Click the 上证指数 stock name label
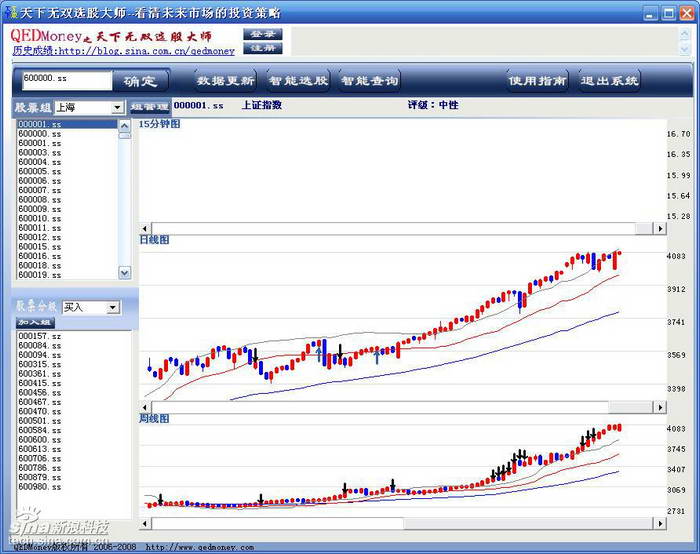Viewport: 700px width, 554px height. pyautogui.click(x=262, y=105)
